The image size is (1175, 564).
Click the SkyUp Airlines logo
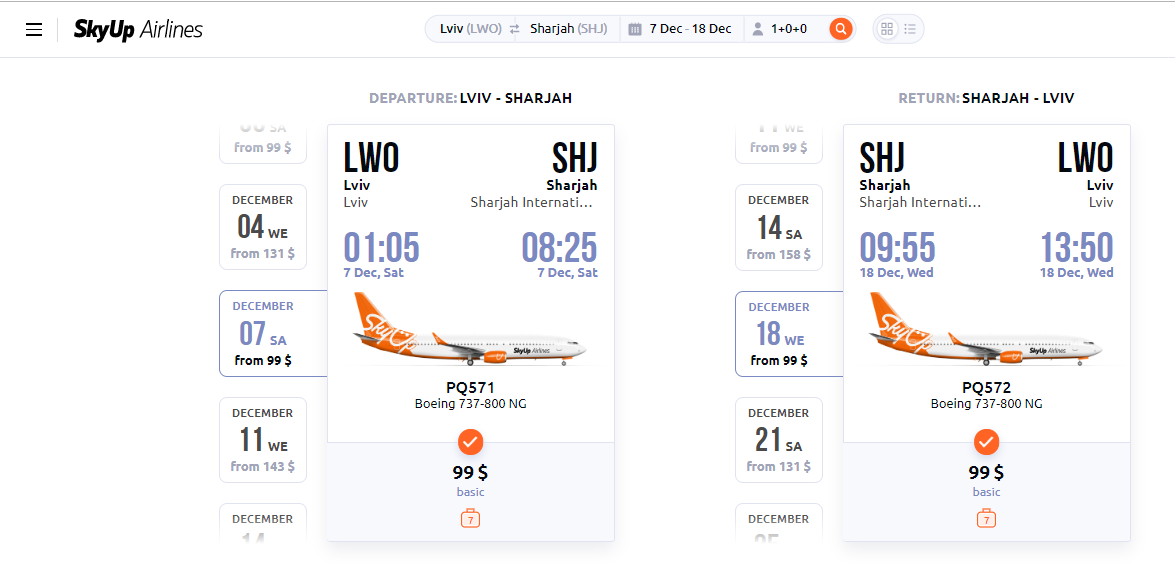pyautogui.click(x=139, y=30)
